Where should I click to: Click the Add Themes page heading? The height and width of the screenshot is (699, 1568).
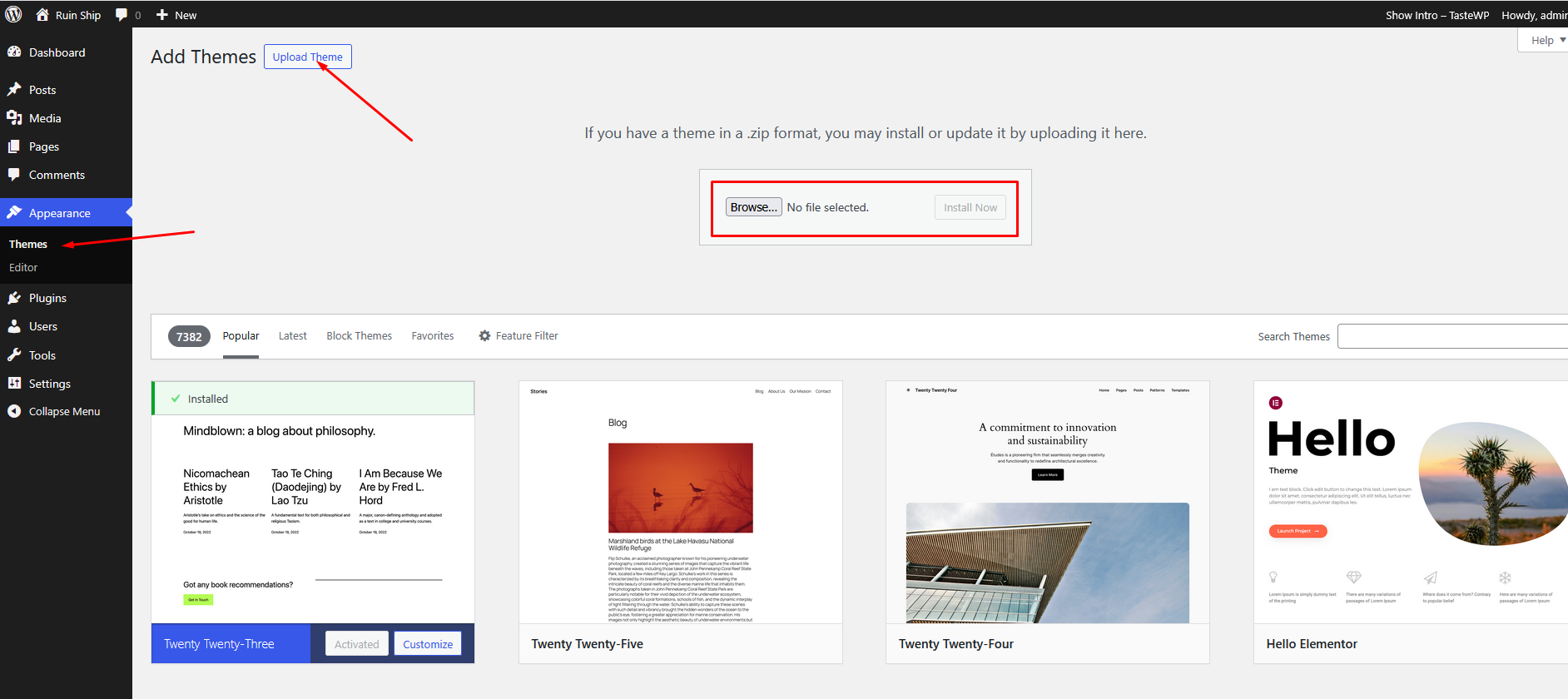click(x=204, y=57)
